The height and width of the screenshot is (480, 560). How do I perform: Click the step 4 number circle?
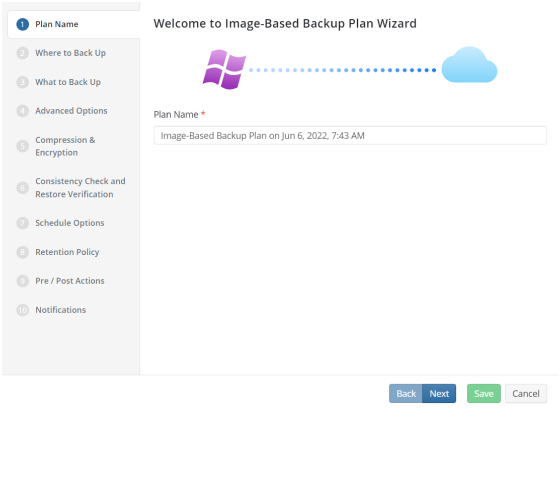pyautogui.click(x=22, y=111)
